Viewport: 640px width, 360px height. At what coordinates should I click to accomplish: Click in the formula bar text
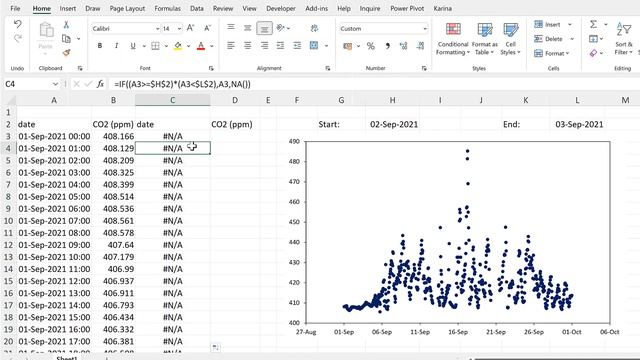pyautogui.click(x=182, y=84)
